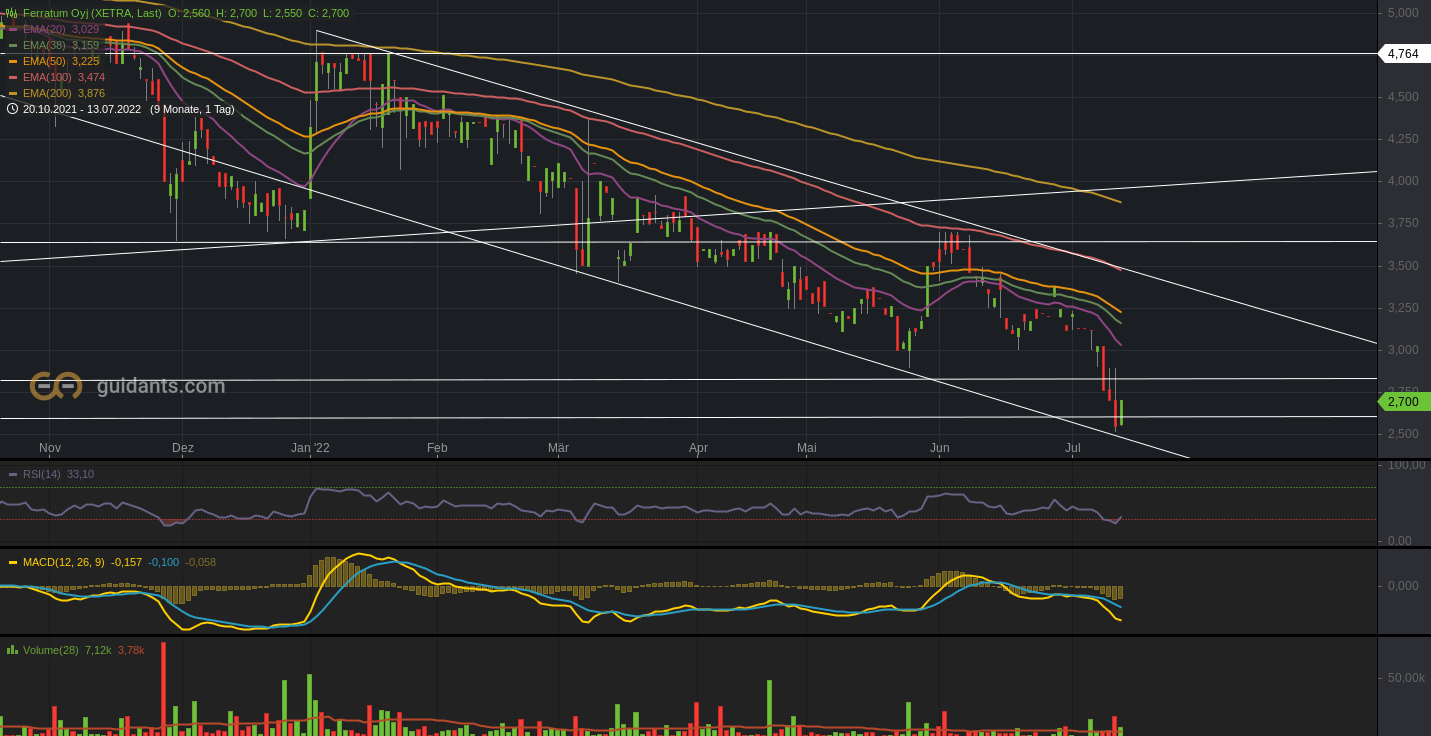Click the Volume(28) bar chart icon
The width and height of the screenshot is (1431, 736).
pyautogui.click(x=12, y=650)
